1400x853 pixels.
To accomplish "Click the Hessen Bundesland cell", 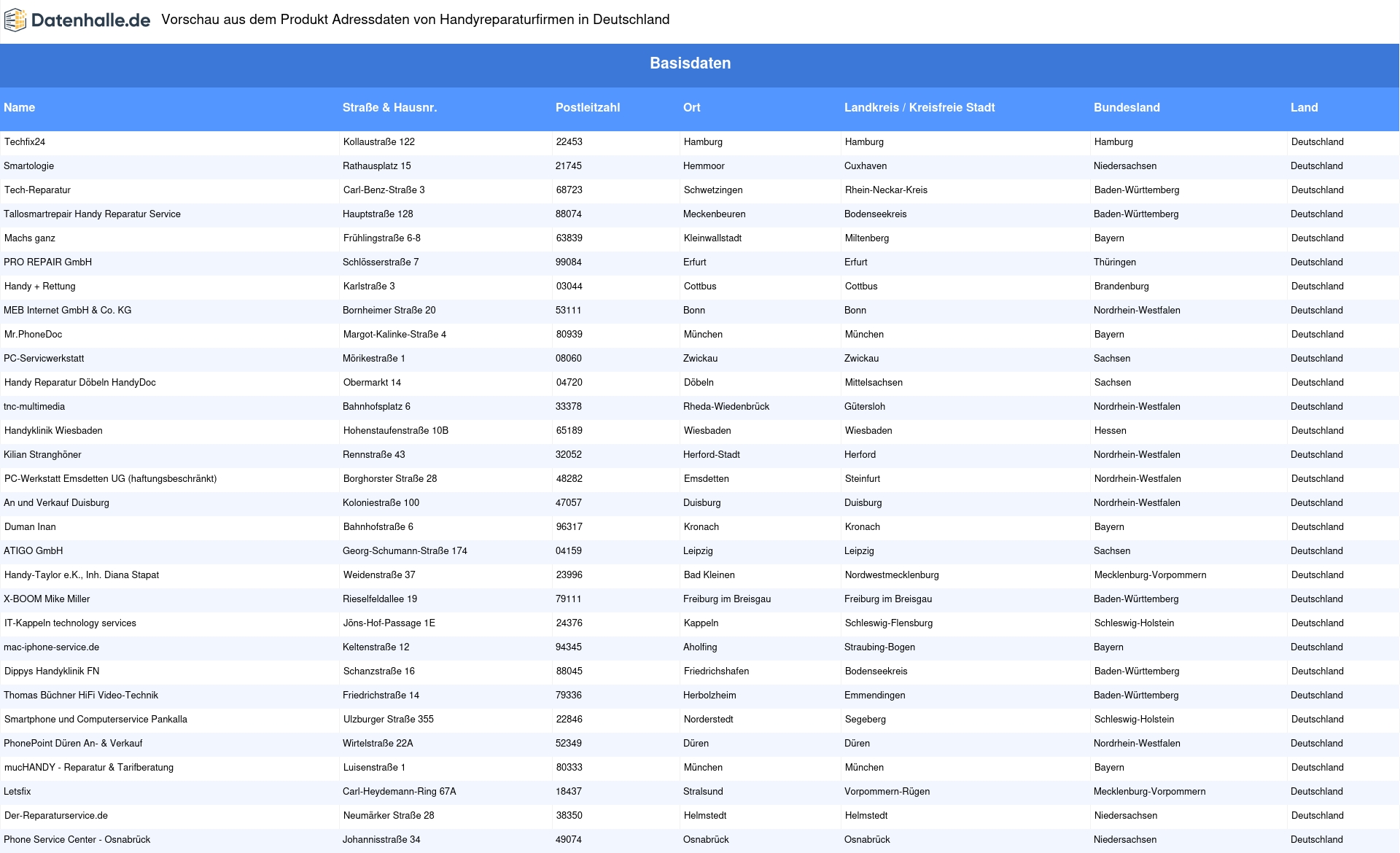I will pos(1111,431).
